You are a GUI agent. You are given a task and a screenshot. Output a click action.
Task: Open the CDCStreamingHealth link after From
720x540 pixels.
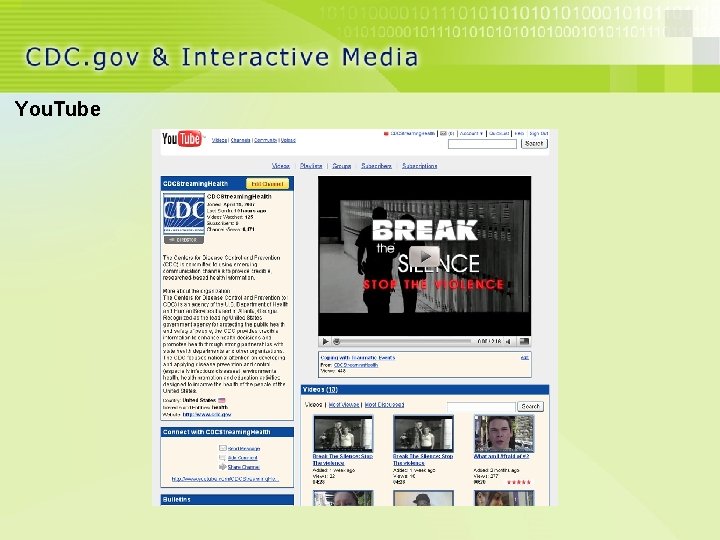point(356,365)
